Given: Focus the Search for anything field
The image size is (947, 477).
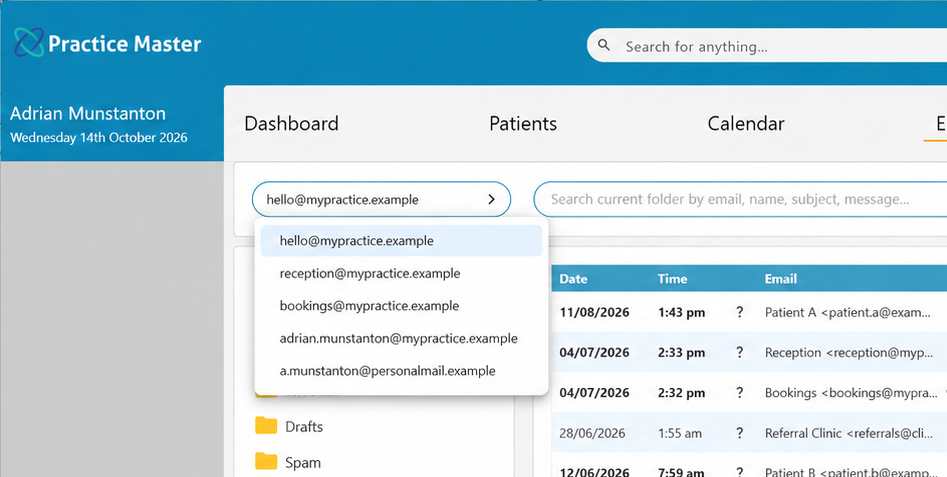Looking at the screenshot, I should click(x=767, y=45).
